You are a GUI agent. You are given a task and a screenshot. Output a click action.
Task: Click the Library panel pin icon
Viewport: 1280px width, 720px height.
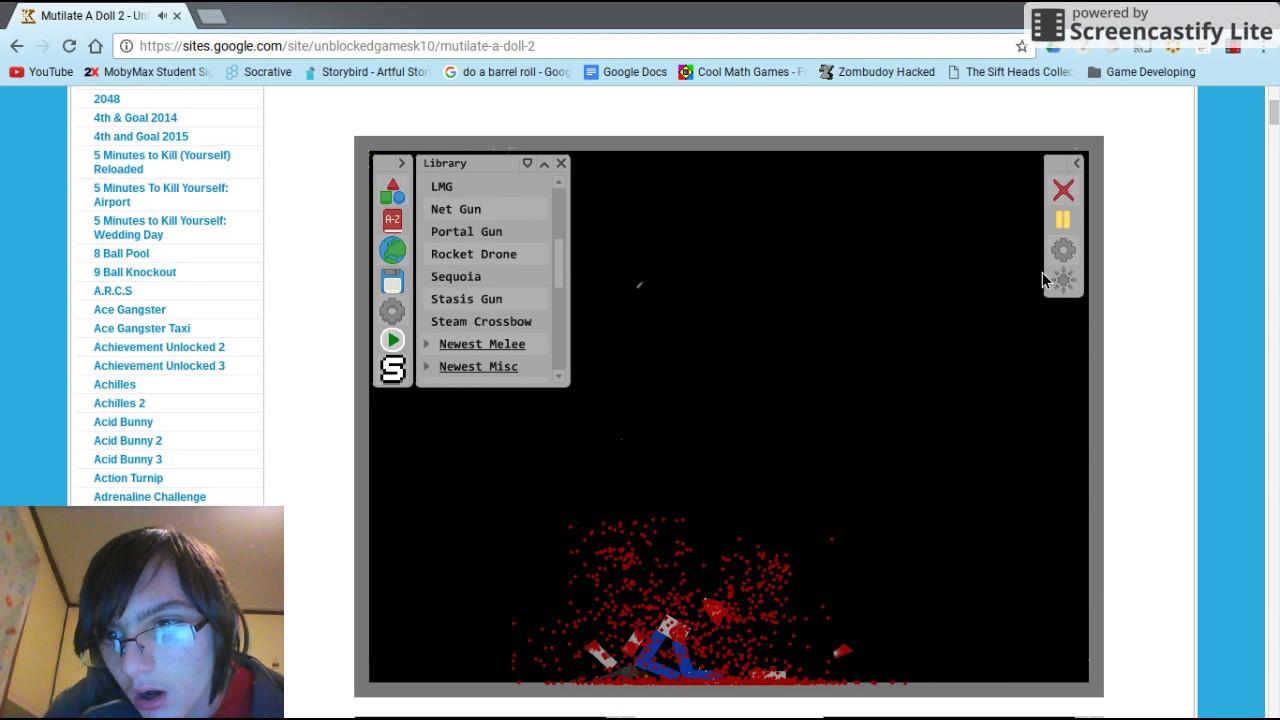[x=527, y=163]
